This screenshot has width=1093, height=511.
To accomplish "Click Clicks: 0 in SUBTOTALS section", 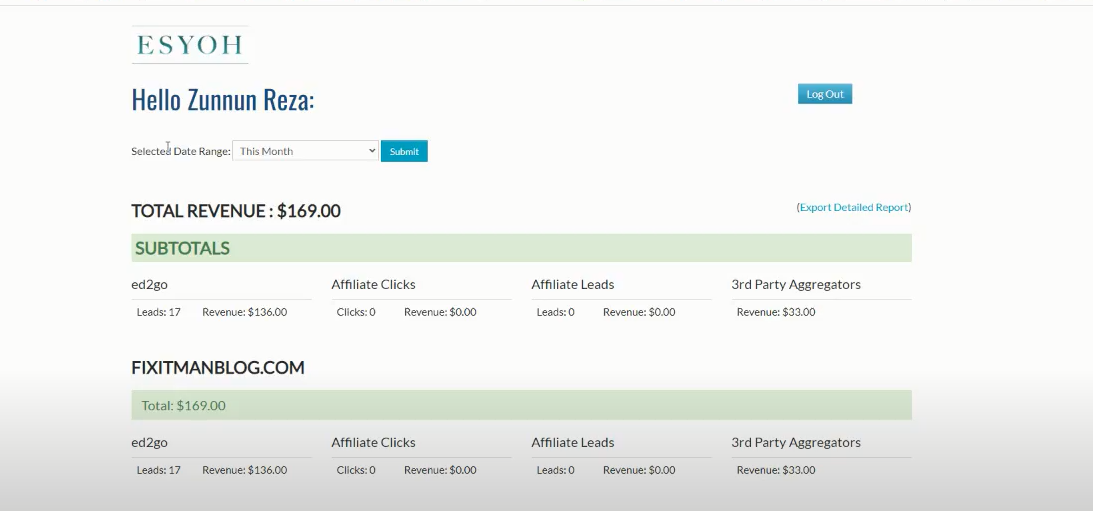I will (356, 312).
